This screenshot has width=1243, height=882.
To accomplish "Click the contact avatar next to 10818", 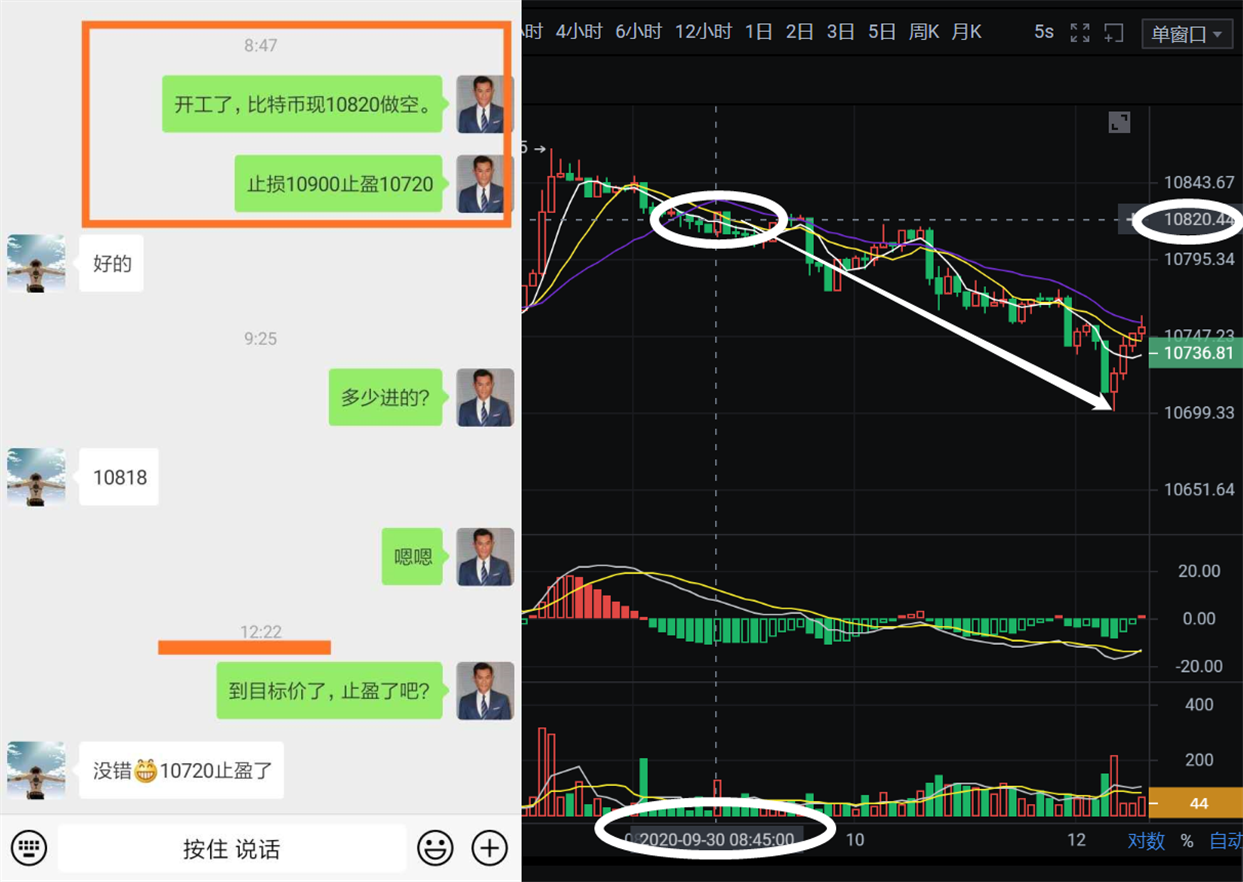I will tap(36, 476).
